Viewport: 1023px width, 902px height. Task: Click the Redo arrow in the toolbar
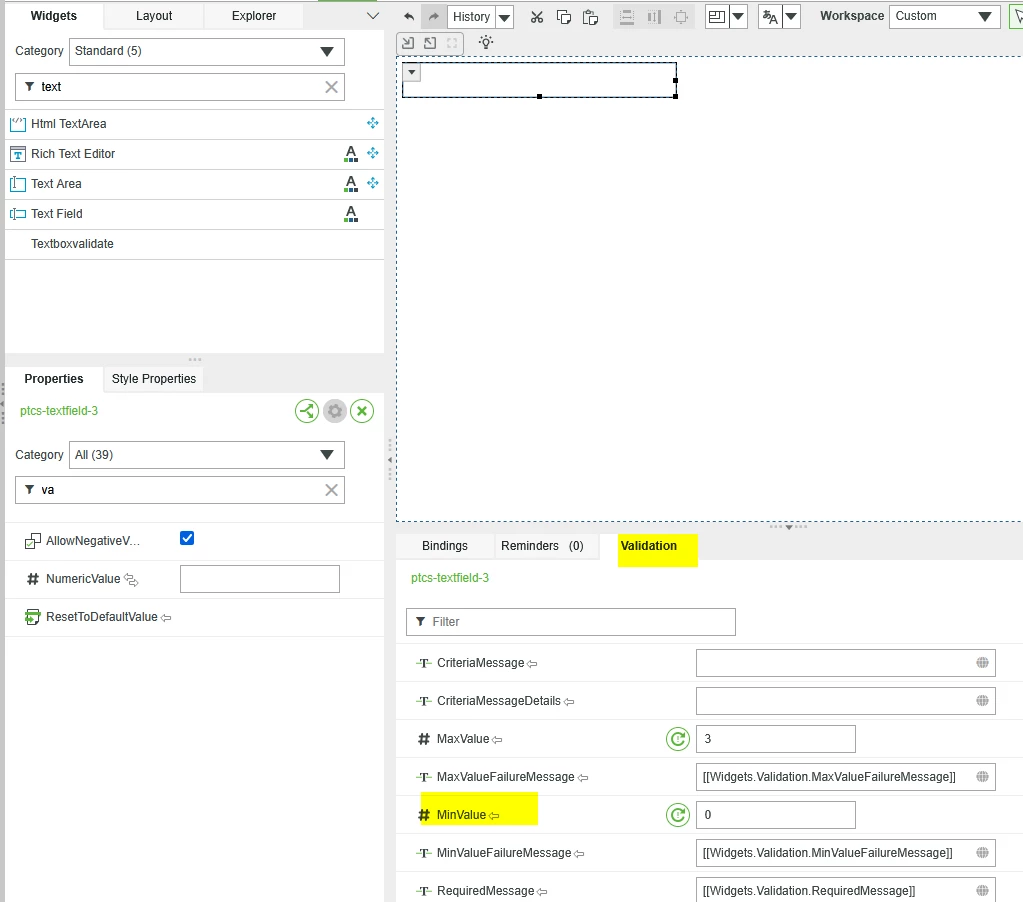tap(433, 17)
